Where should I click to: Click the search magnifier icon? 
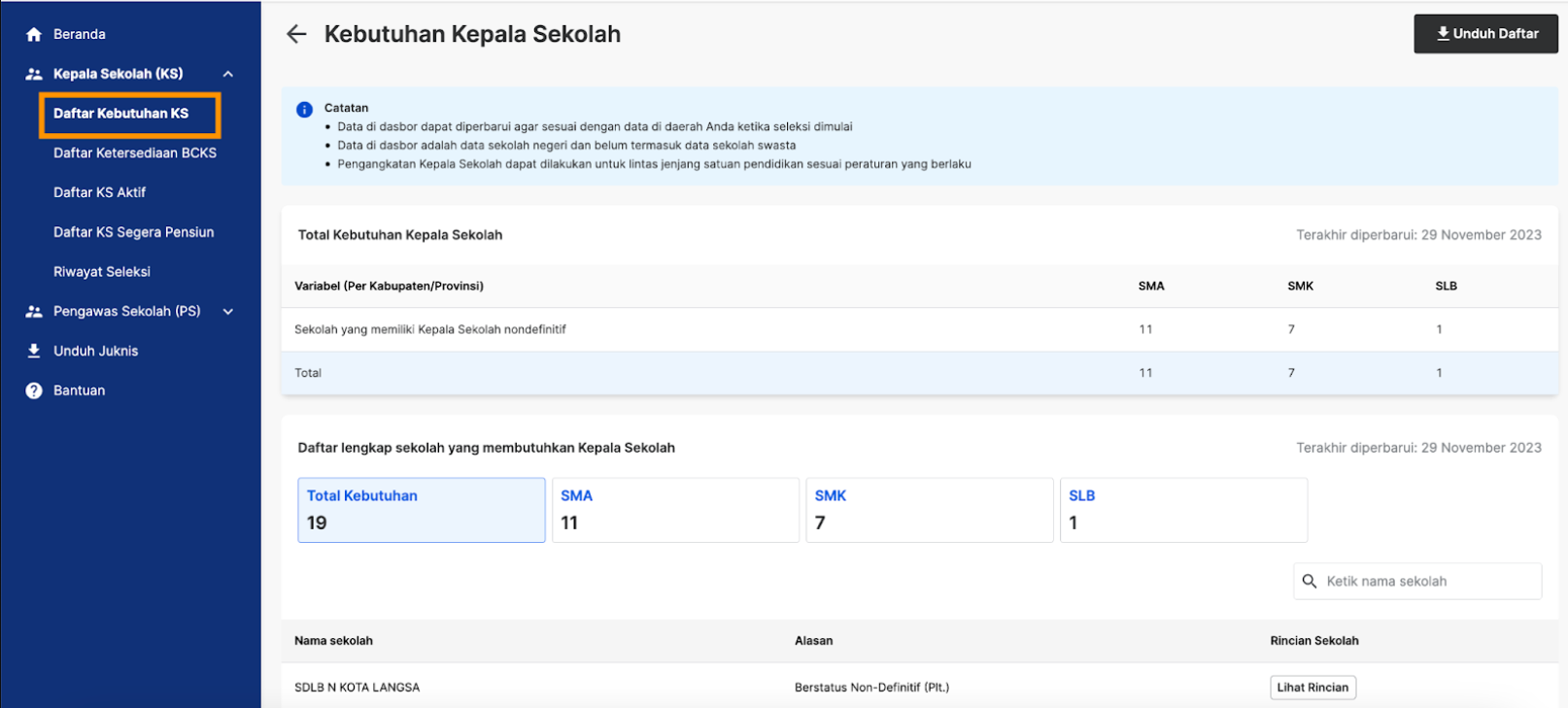click(x=1310, y=581)
